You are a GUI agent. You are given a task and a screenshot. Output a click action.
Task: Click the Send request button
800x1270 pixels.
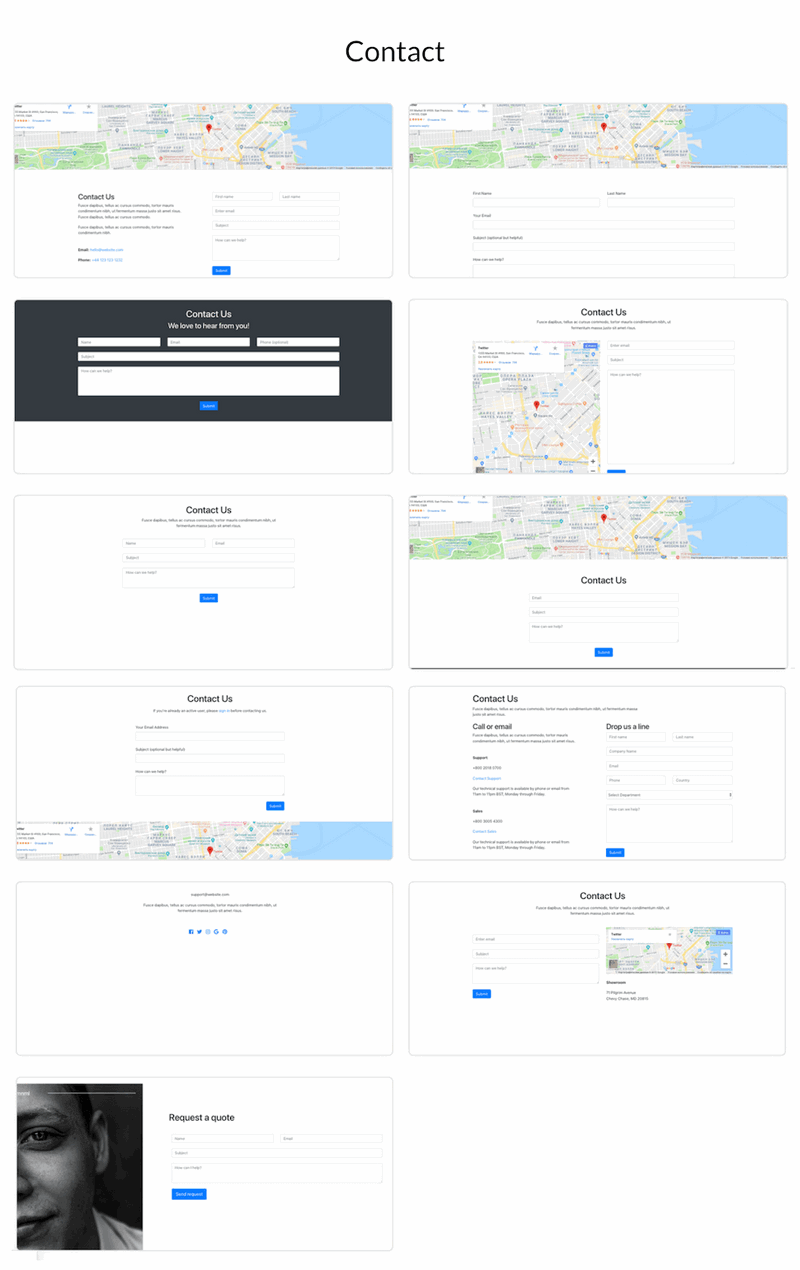click(x=189, y=1194)
